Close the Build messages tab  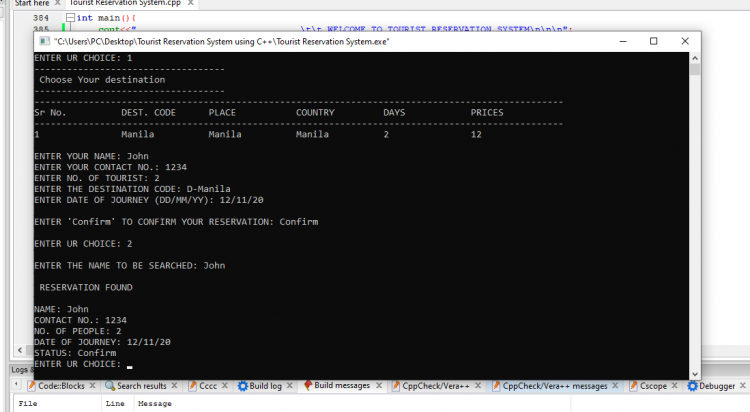pos(379,385)
